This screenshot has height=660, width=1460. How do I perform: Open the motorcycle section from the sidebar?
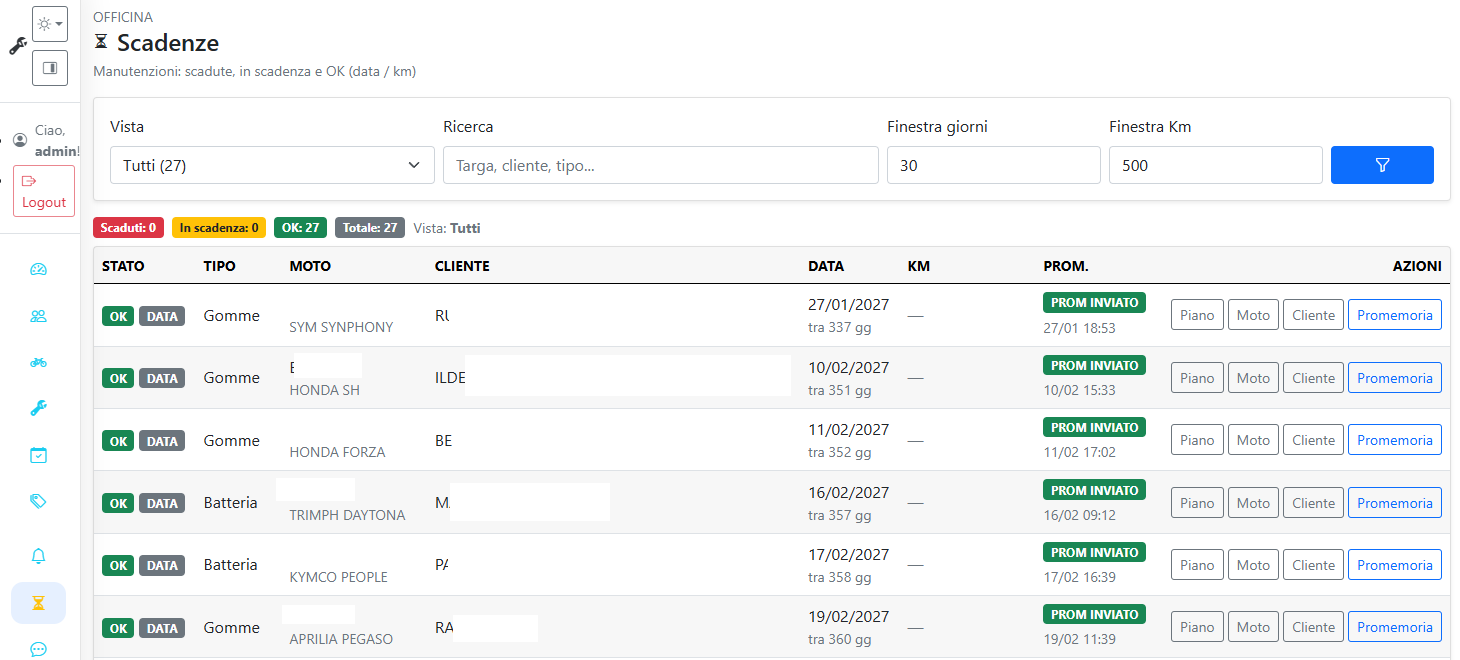tap(38, 362)
